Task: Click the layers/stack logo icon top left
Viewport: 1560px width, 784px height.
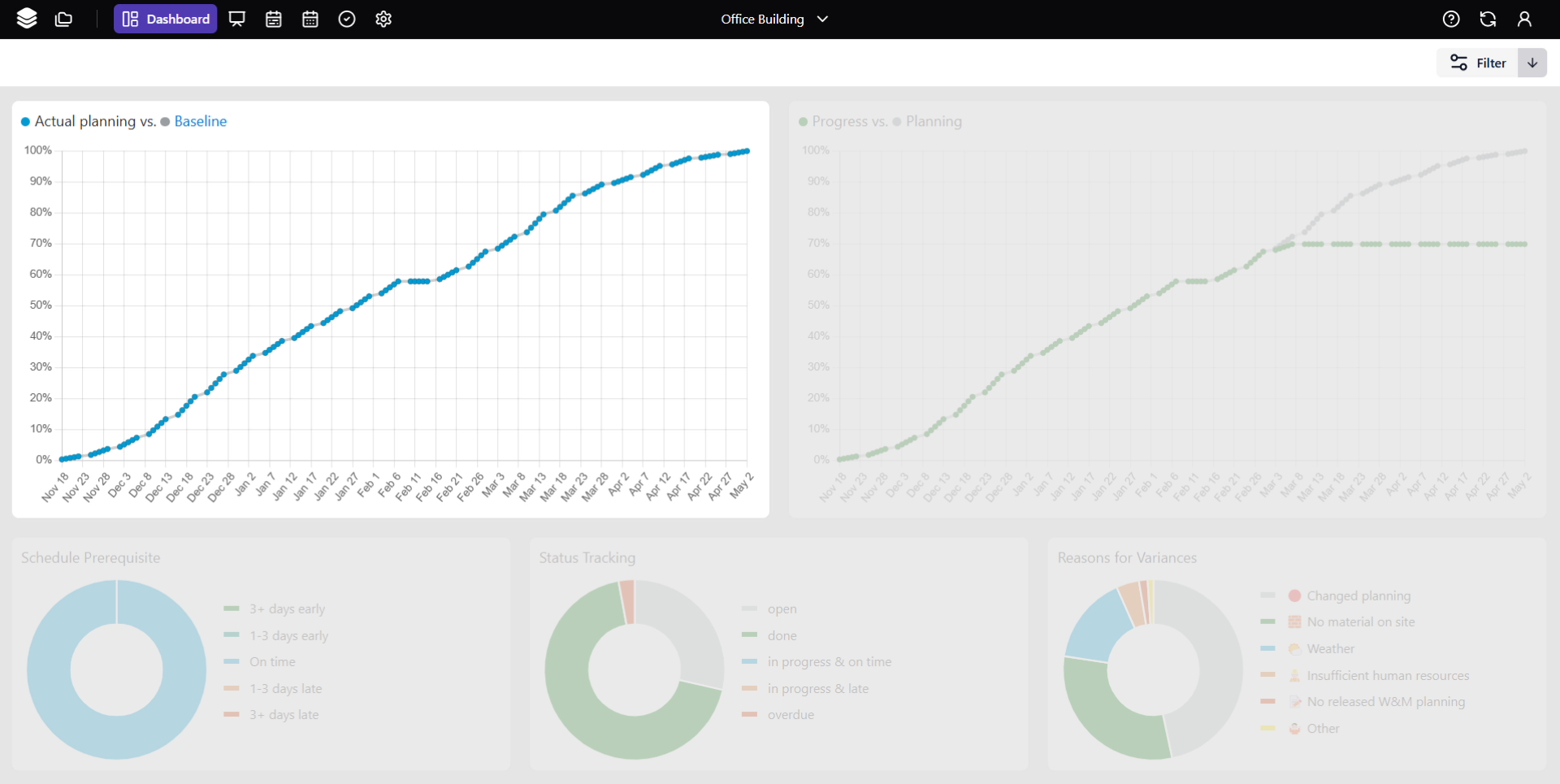Action: tap(27, 19)
